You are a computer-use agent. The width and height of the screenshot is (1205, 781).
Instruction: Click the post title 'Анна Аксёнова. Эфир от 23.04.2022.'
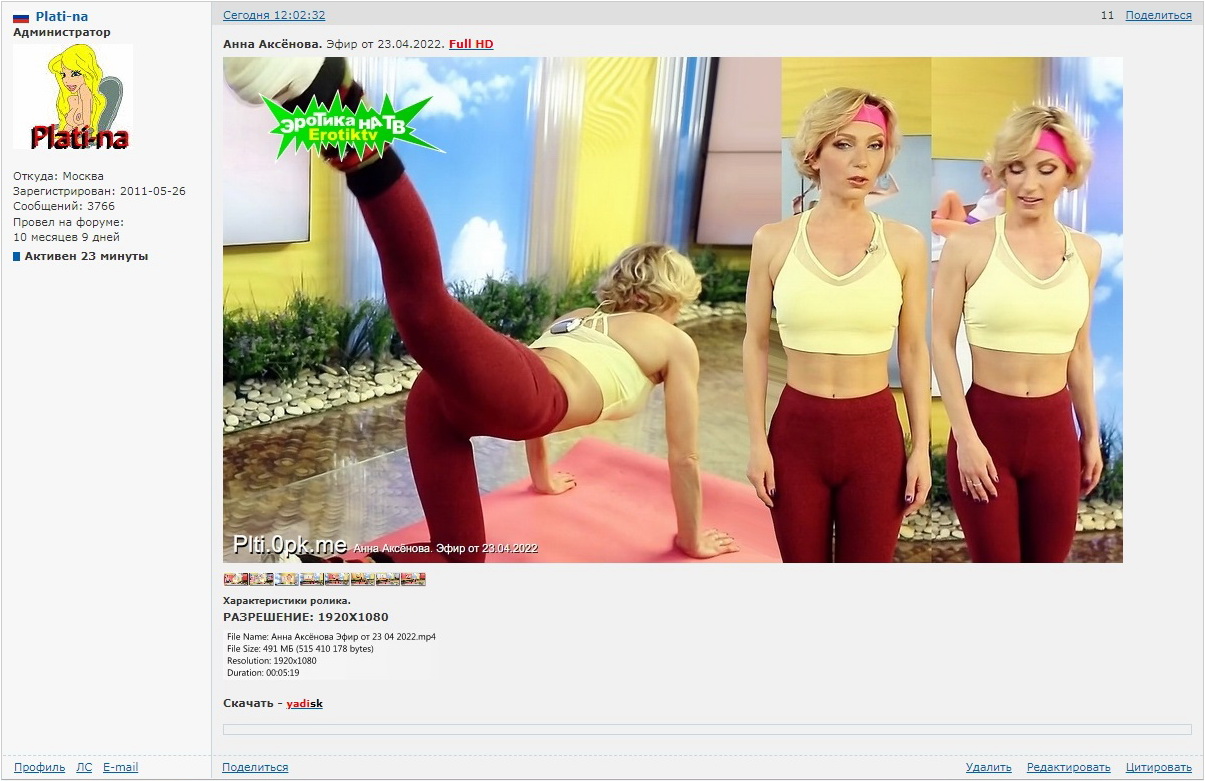click(x=334, y=44)
